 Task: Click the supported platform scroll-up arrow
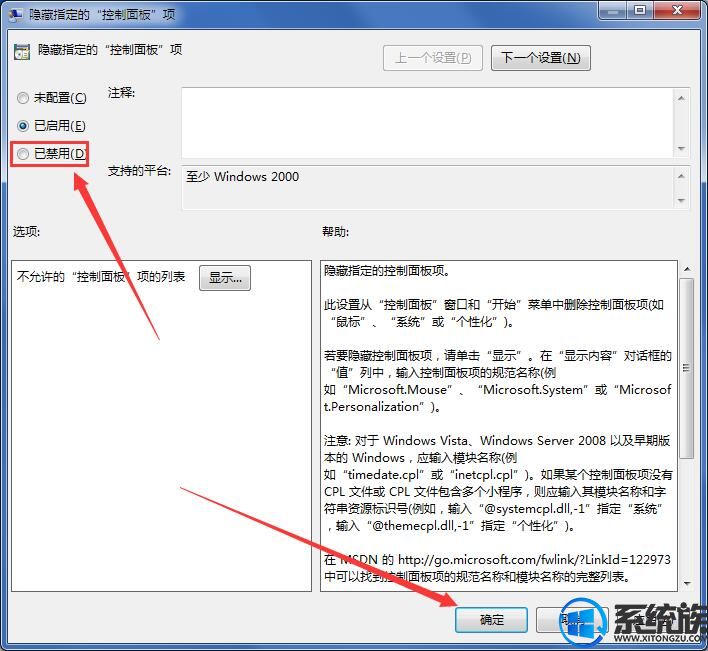pos(681,176)
